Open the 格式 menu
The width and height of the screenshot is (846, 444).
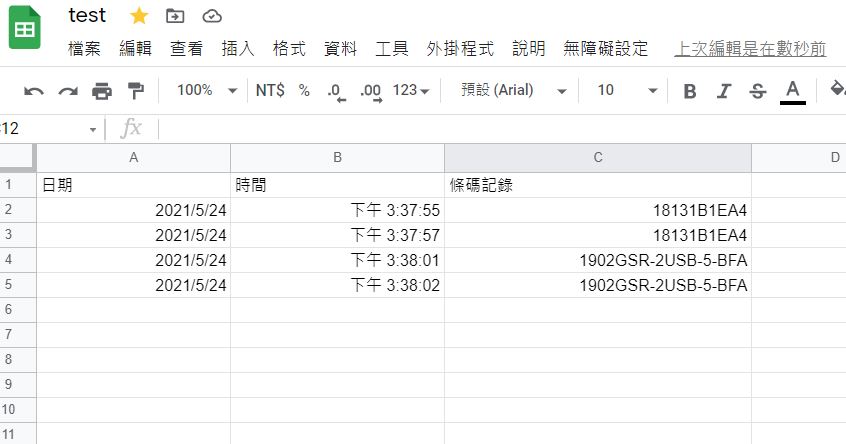coord(289,49)
